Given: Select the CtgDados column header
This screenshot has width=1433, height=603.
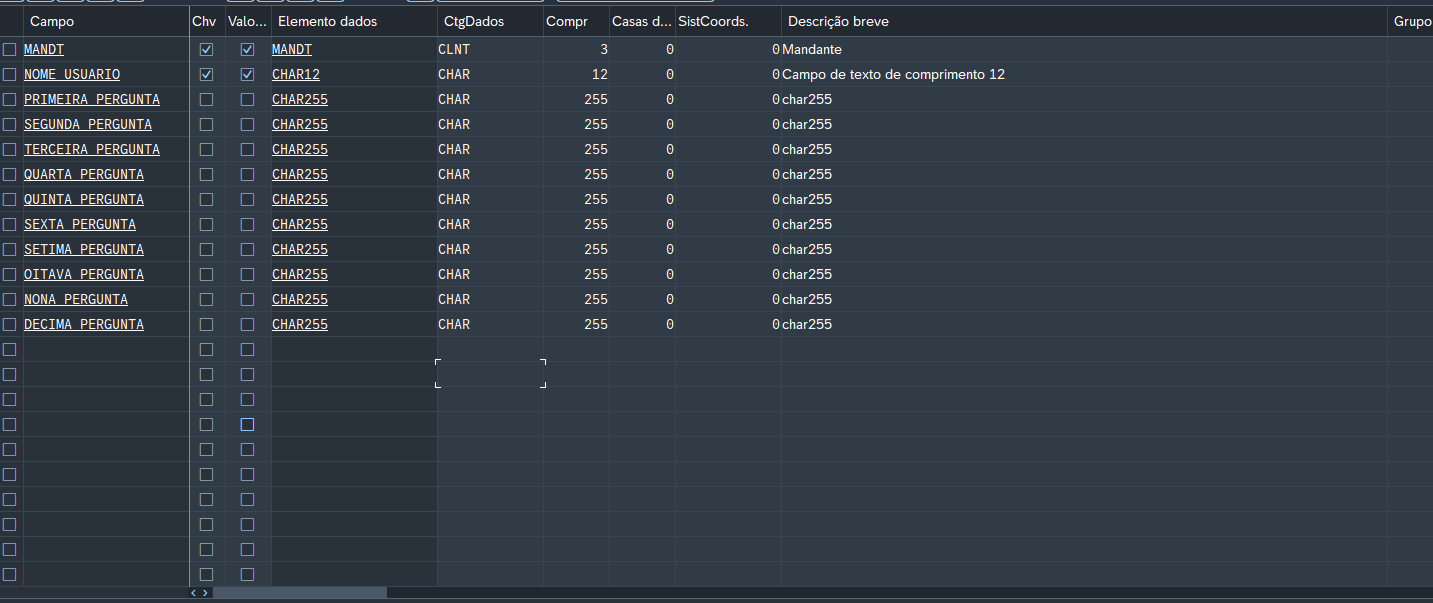Looking at the screenshot, I should click(x=473, y=21).
